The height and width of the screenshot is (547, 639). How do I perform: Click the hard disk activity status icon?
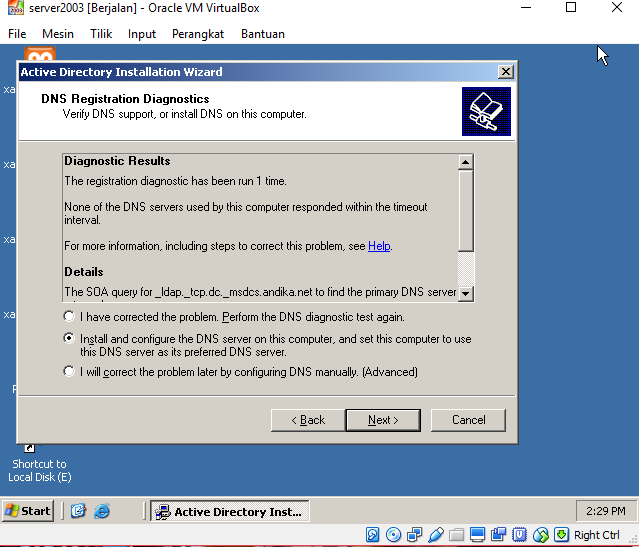tap(372, 534)
